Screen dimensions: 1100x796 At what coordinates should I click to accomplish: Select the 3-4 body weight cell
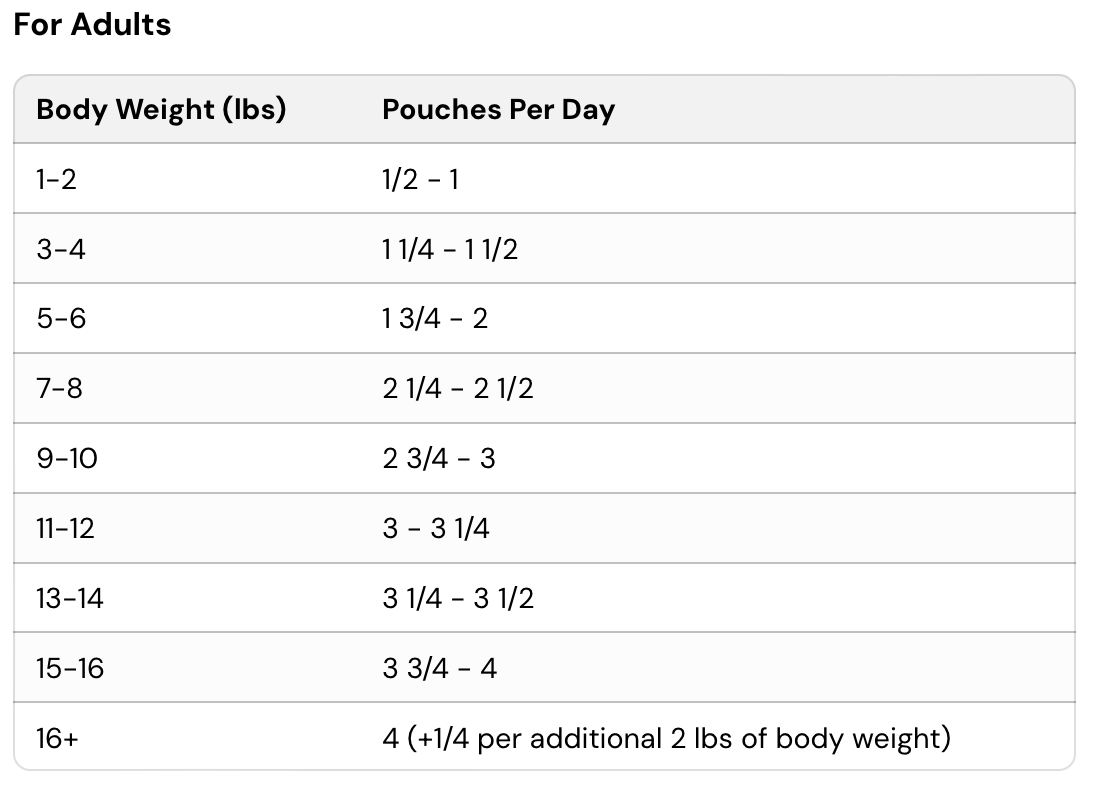(x=61, y=249)
